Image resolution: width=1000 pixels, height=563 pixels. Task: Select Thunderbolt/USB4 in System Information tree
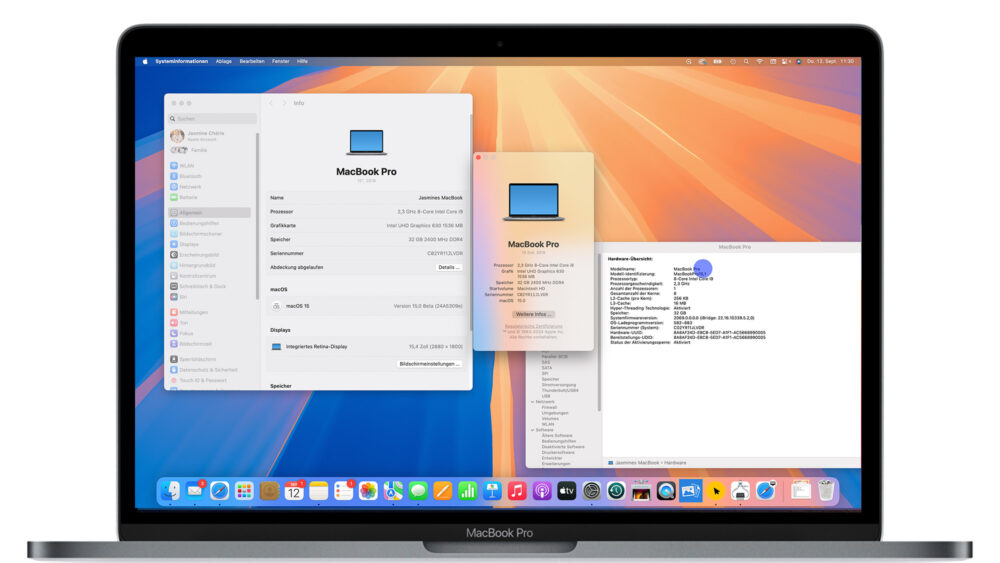coord(560,390)
